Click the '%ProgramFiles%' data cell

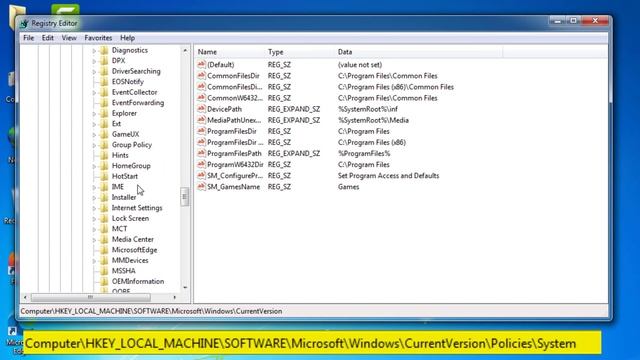364,153
